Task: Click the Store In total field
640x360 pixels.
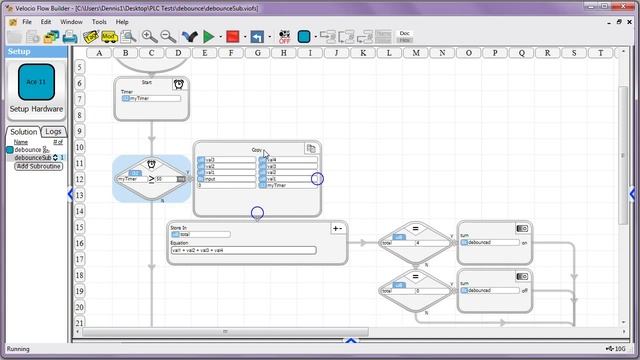Action: tap(200, 234)
